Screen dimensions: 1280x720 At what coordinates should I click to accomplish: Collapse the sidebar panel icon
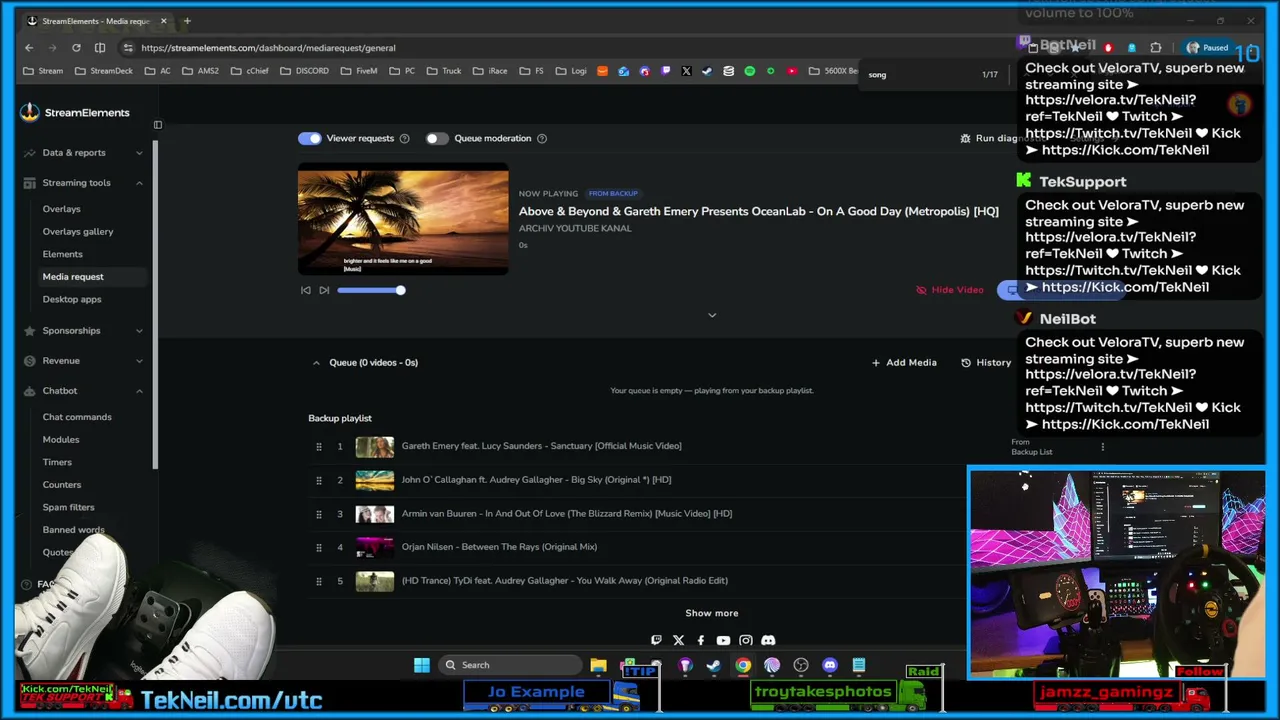point(157,125)
